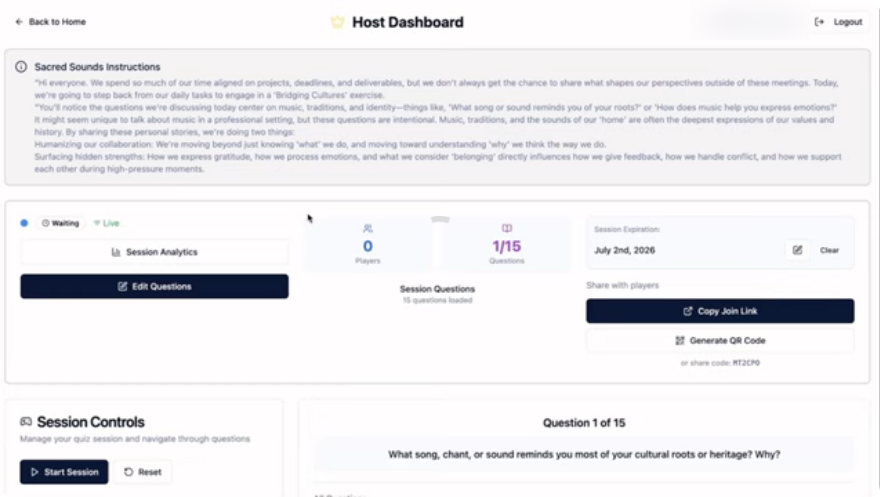Click Copy Join Link button
Image resolution: width=880 pixels, height=497 pixels.
pos(720,311)
